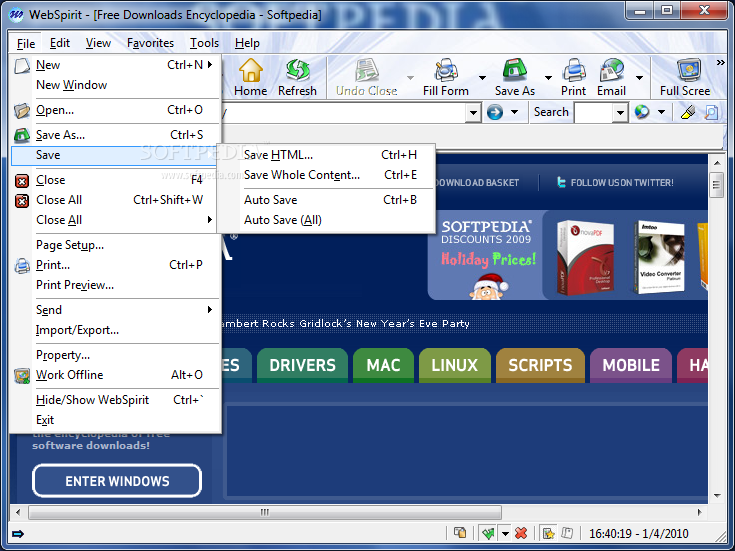Click inside the Search input field
Viewport: 735px width, 551px height.
[593, 113]
